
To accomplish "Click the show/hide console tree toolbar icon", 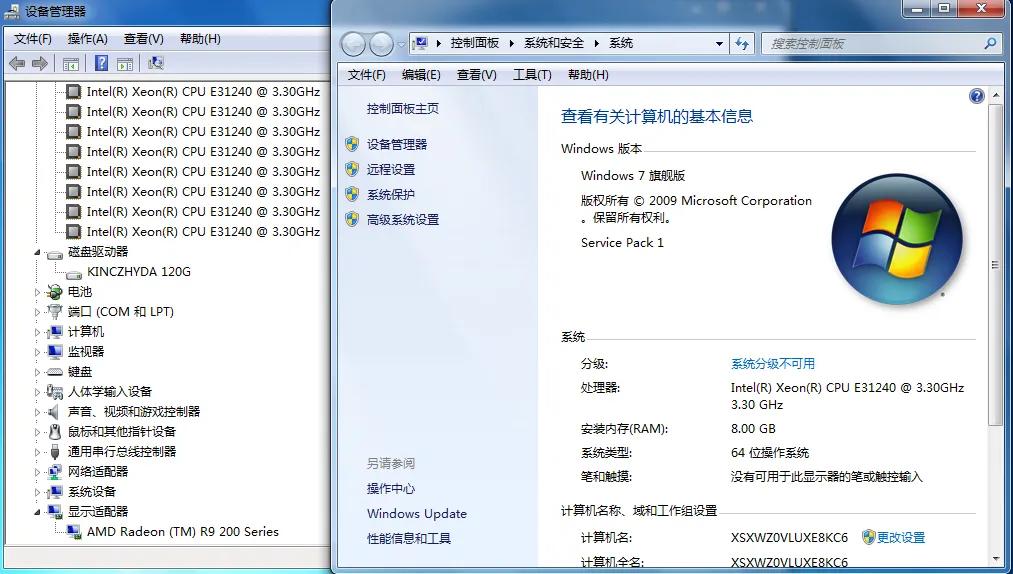I will tap(71, 63).
